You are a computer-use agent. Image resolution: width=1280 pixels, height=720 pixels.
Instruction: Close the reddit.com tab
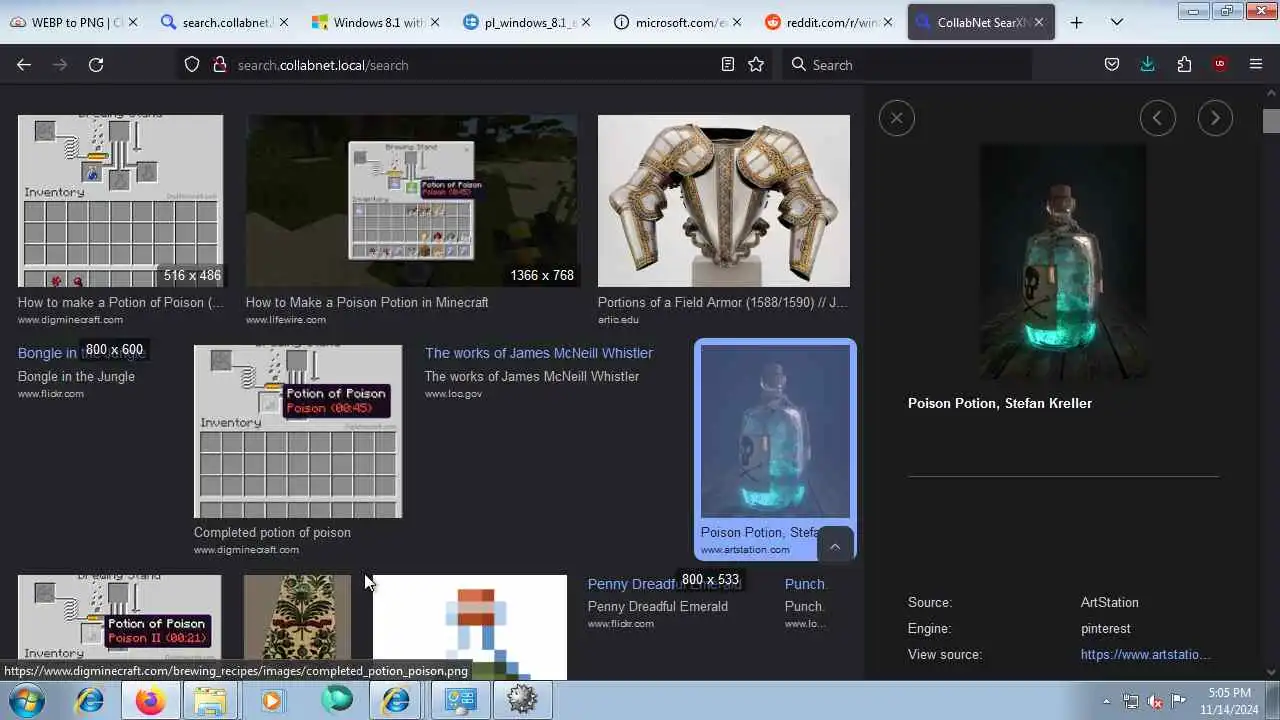[888, 22]
